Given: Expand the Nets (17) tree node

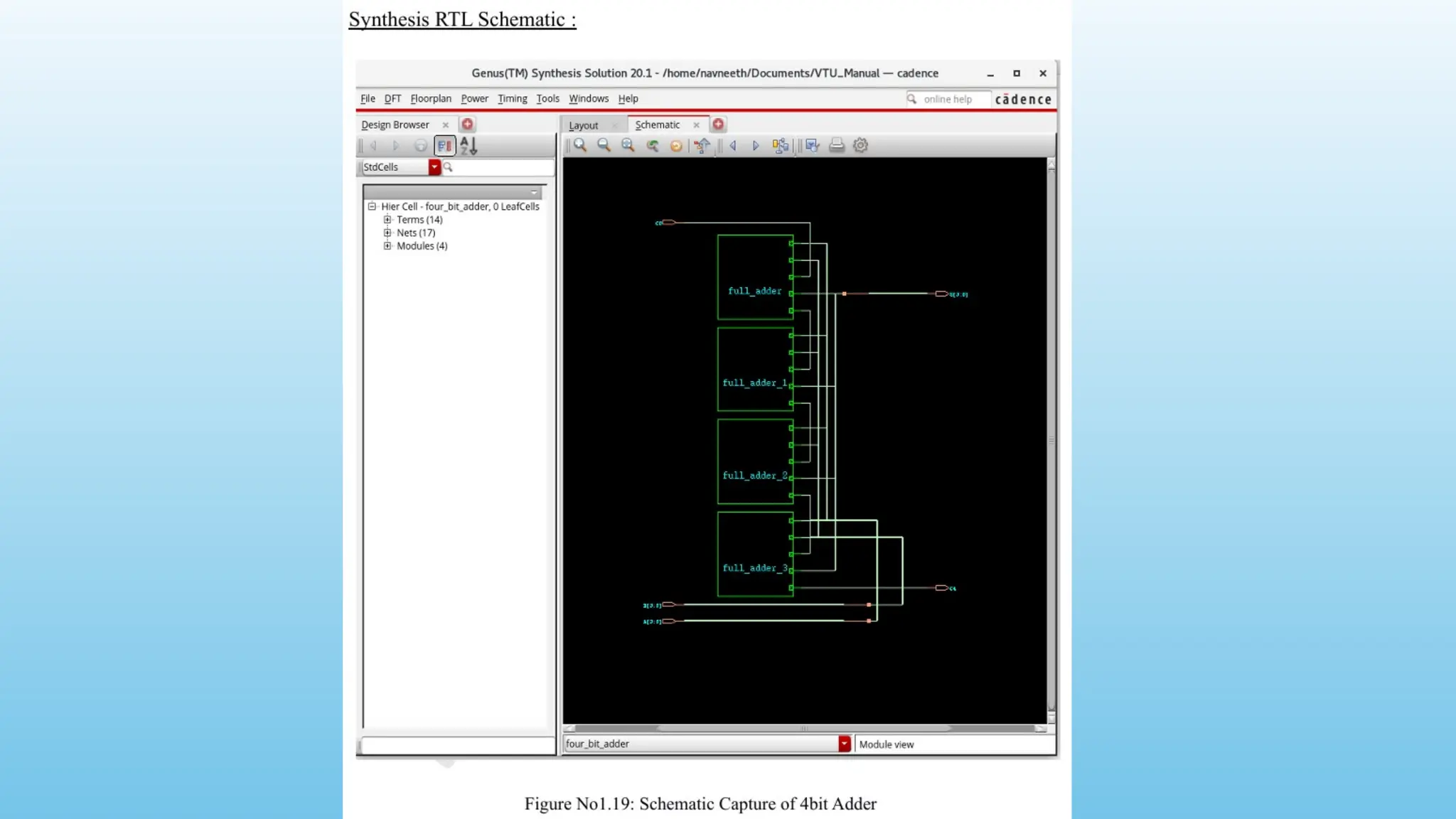Looking at the screenshot, I should tap(387, 232).
